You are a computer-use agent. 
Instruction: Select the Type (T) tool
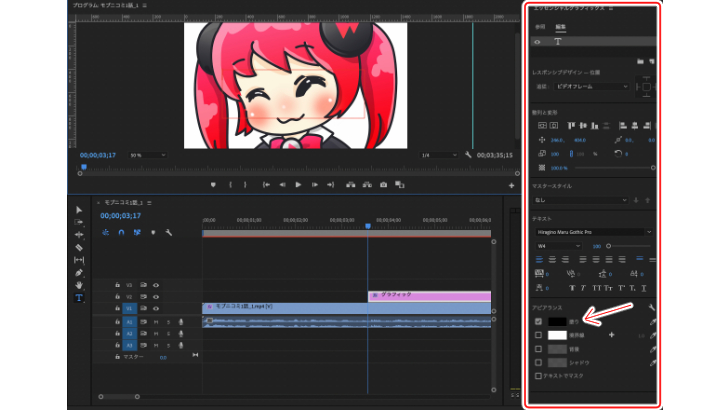(x=79, y=298)
